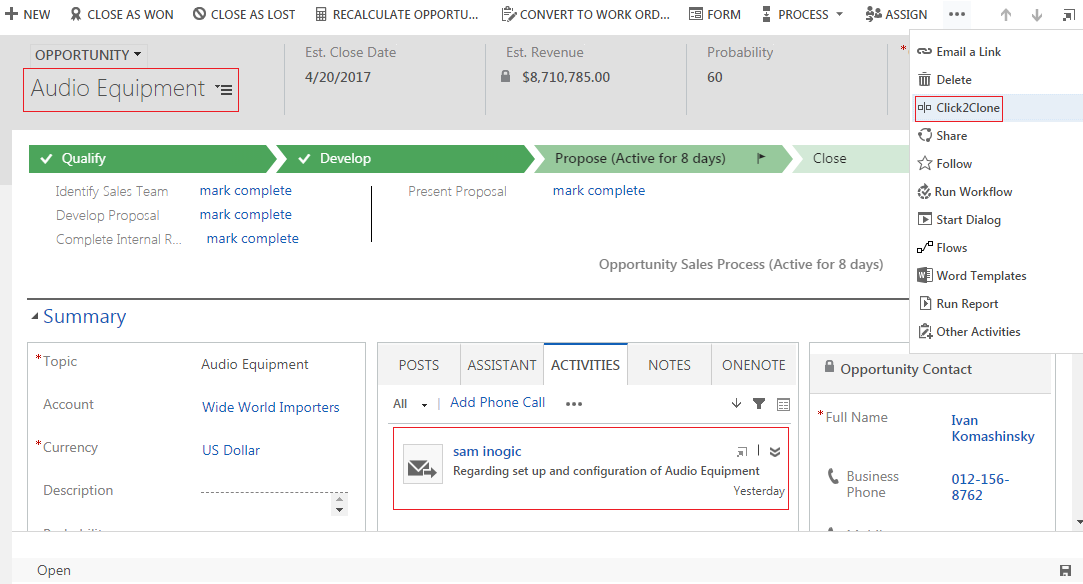Recalculate the opportunity
1083x584 pixels.
pos(396,14)
